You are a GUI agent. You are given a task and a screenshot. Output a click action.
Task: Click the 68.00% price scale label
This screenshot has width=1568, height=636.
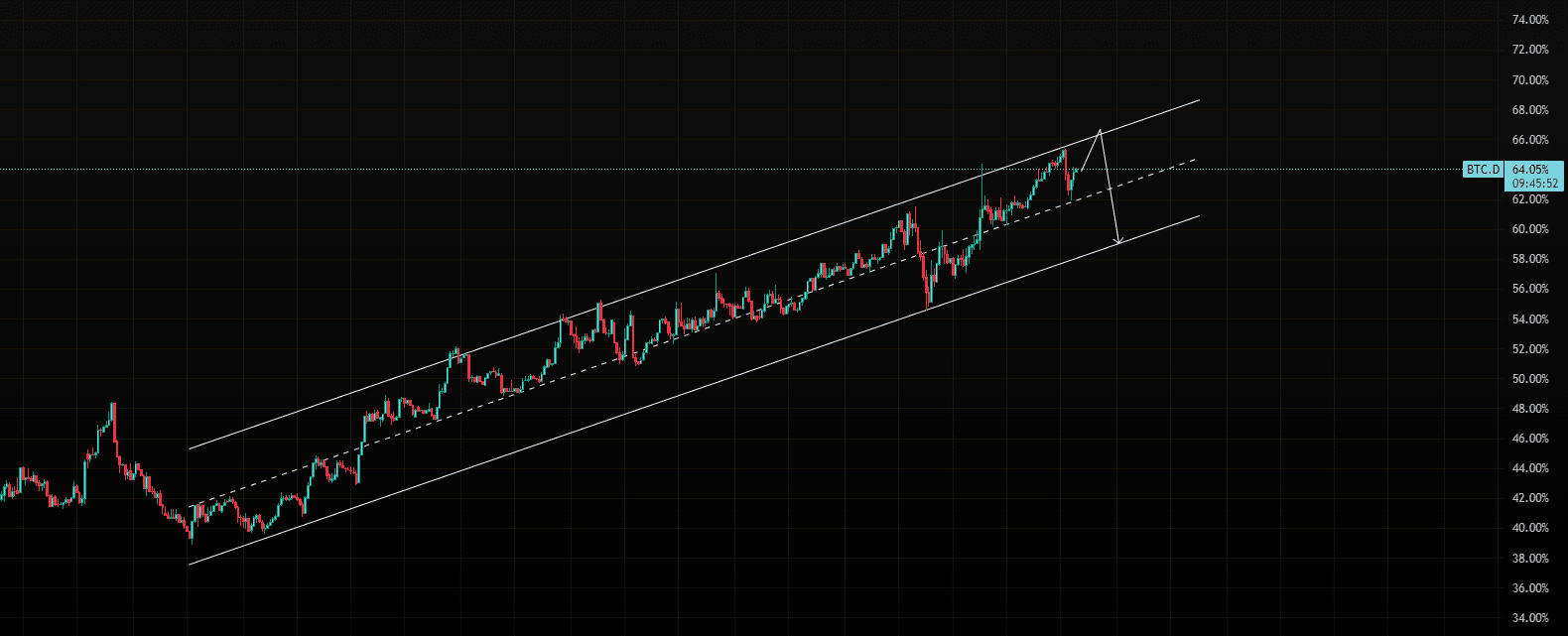click(x=1529, y=109)
